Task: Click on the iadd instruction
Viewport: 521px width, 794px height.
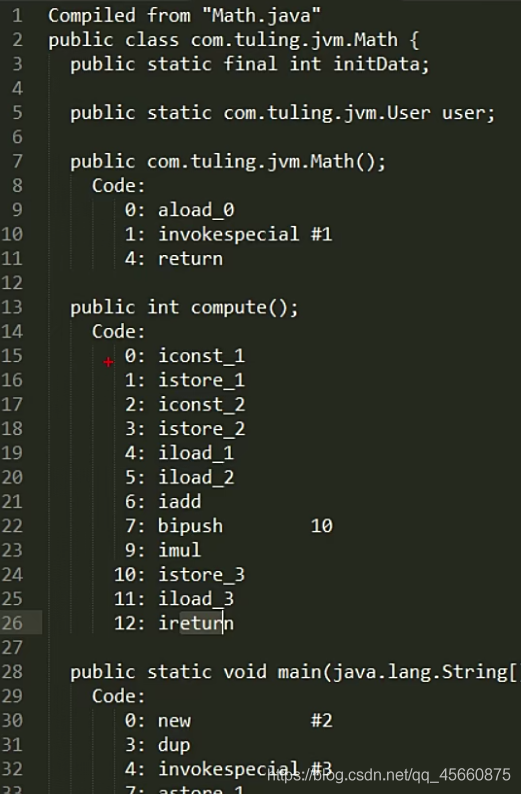Action: [180, 501]
